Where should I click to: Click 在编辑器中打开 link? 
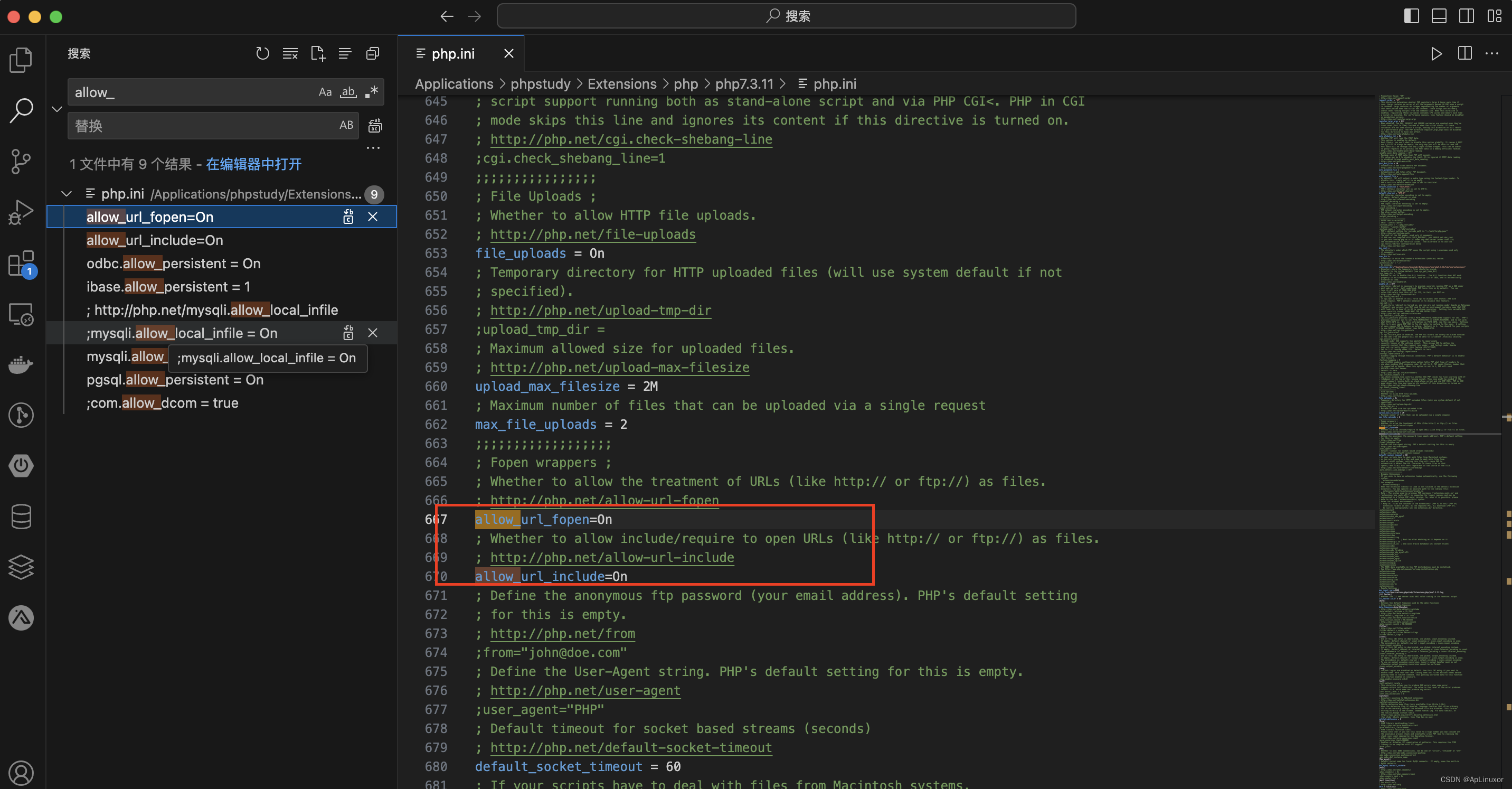coord(253,164)
